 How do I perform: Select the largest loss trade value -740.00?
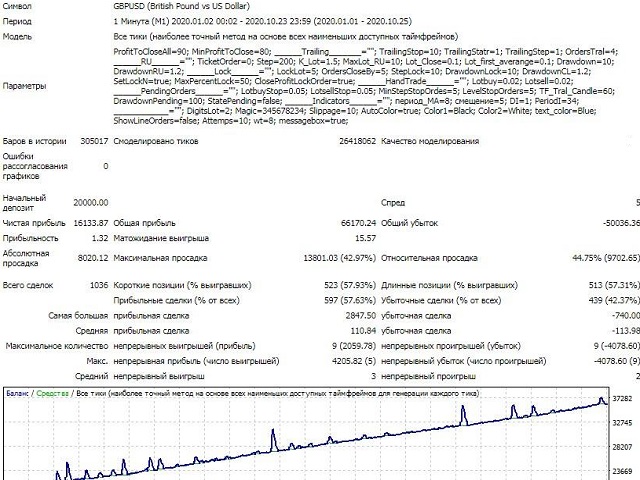pos(626,316)
